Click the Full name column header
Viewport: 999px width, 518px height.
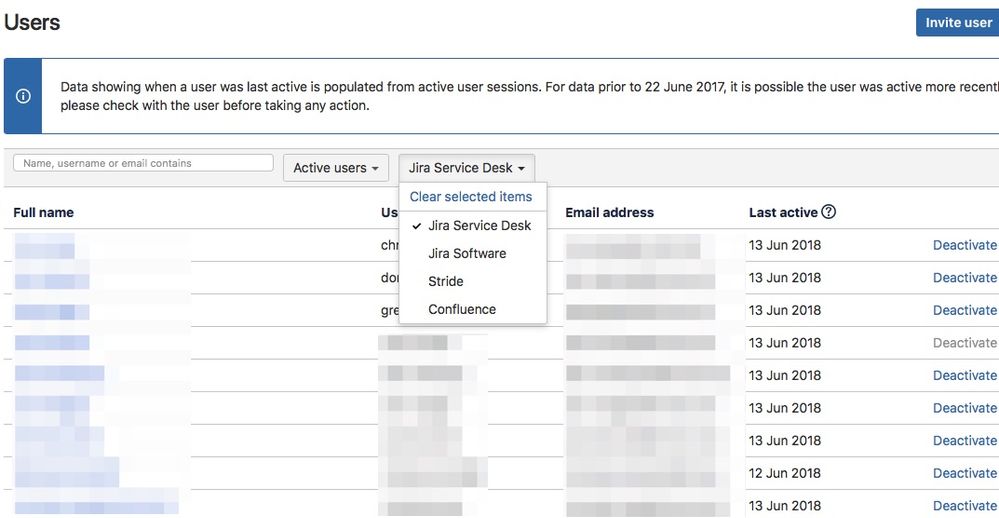click(43, 213)
